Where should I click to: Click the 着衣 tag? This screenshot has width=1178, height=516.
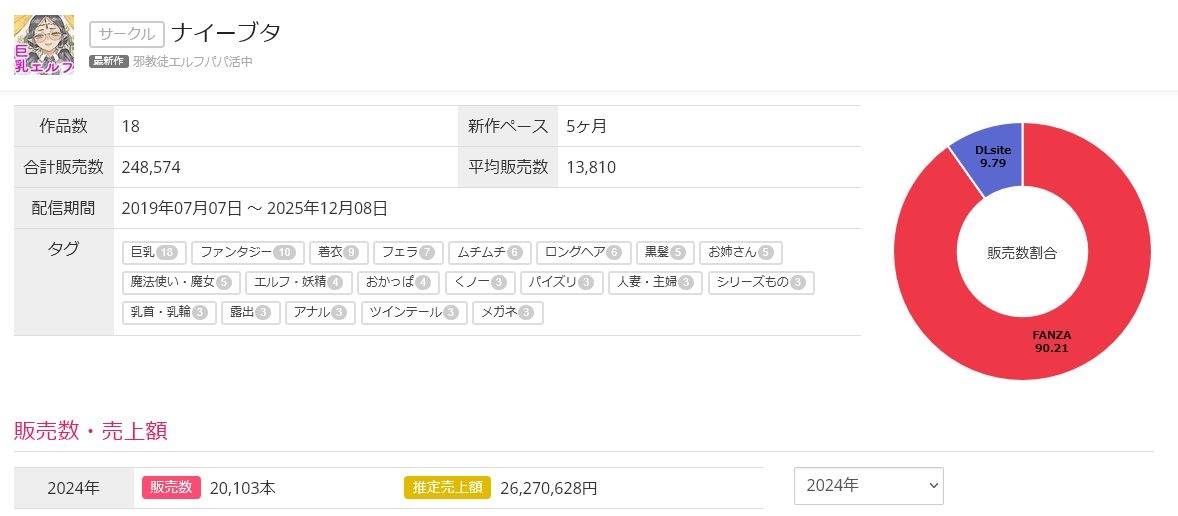pyautogui.click(x=338, y=253)
